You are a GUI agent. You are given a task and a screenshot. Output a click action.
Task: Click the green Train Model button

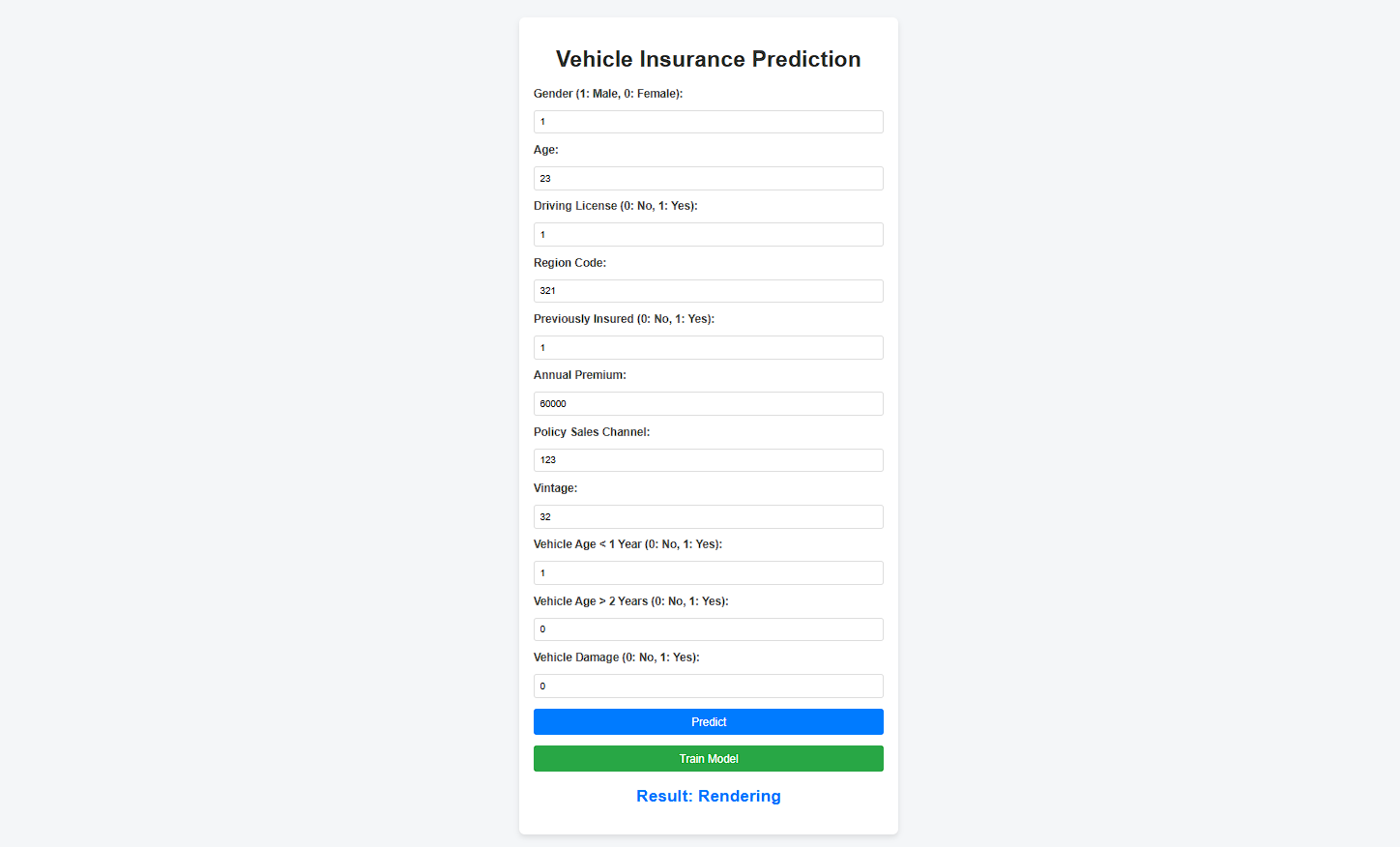(708, 758)
